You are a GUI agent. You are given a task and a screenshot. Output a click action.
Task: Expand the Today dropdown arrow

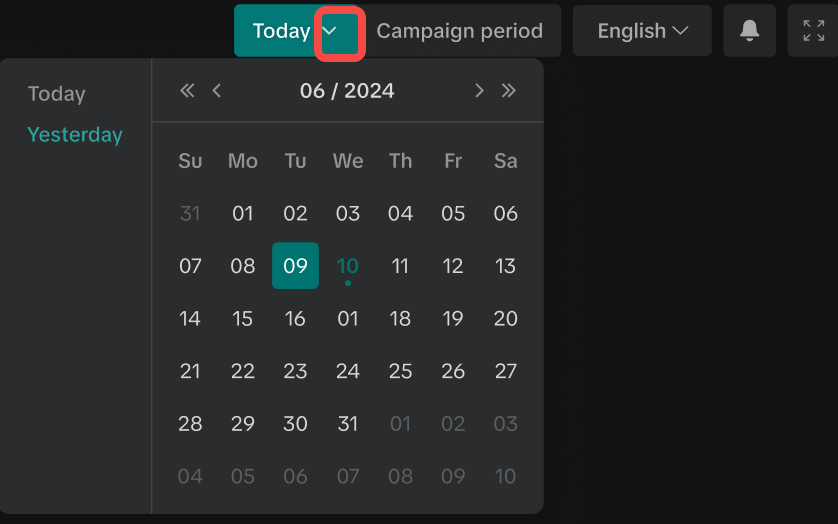tap(340, 31)
